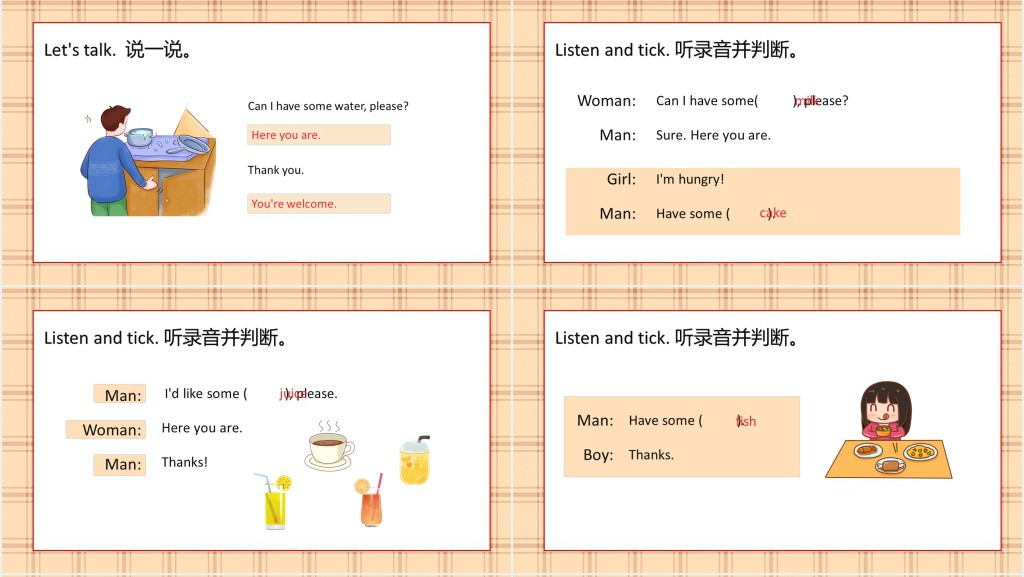Click the 'Girl:' speaker label
This screenshot has height=577, width=1024.
click(621, 179)
